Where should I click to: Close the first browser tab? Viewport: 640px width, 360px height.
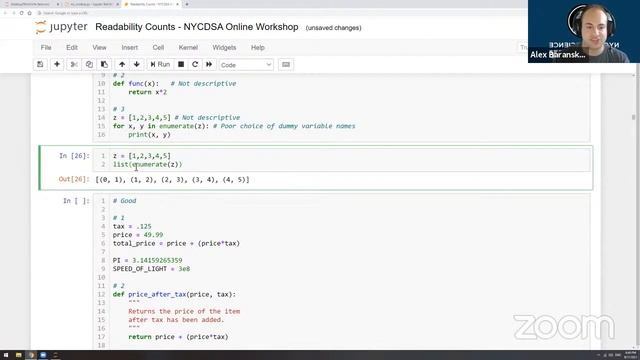tap(58, 4)
